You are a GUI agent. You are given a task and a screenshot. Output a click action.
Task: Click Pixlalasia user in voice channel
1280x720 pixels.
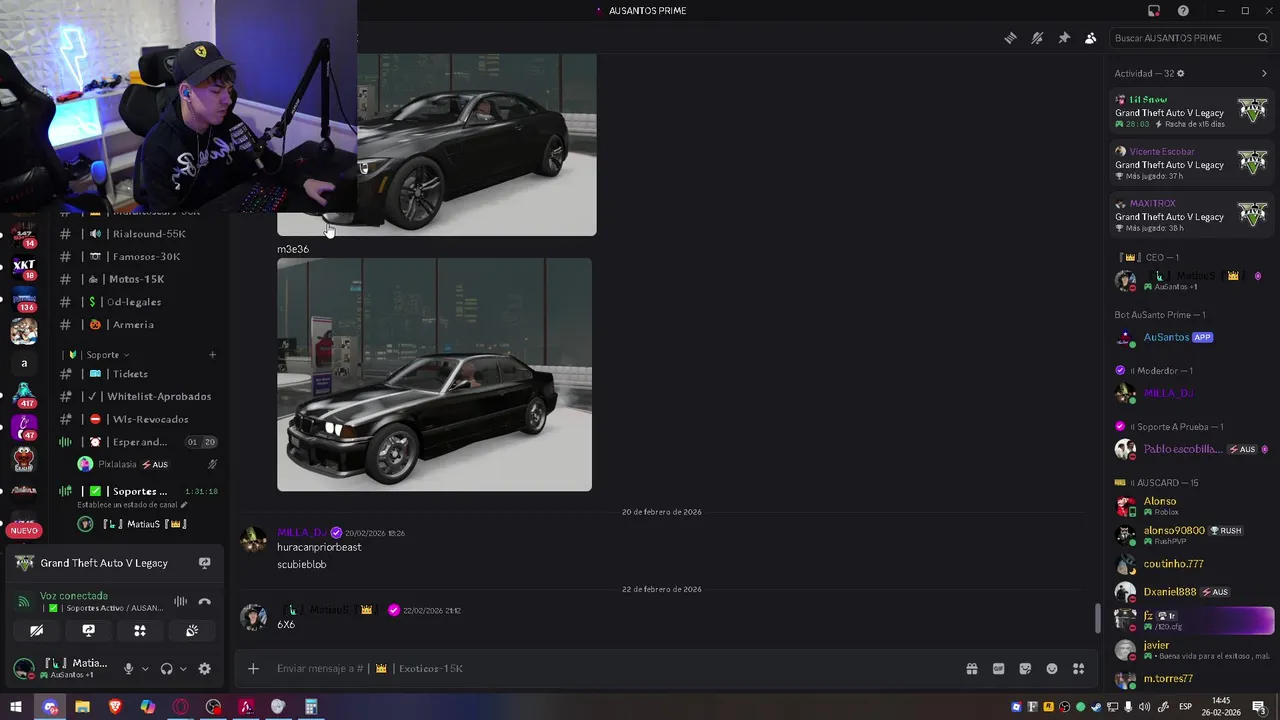click(148, 464)
